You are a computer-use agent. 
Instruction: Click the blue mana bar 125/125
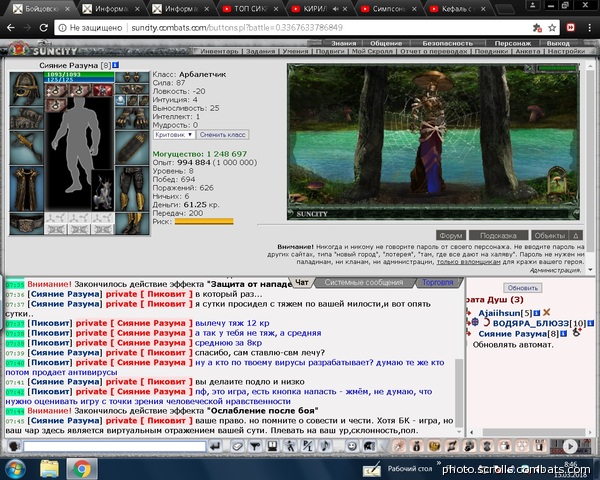79,80
